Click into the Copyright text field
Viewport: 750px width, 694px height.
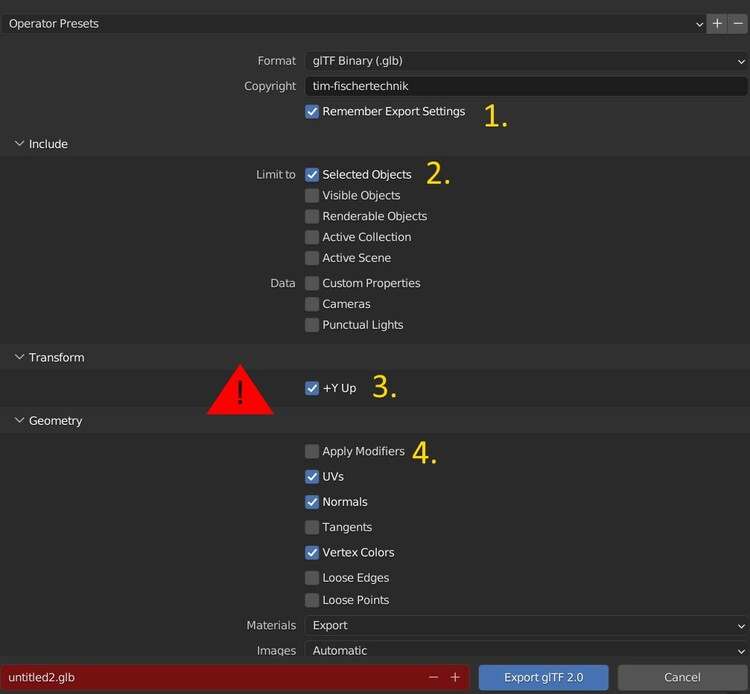tap(526, 86)
